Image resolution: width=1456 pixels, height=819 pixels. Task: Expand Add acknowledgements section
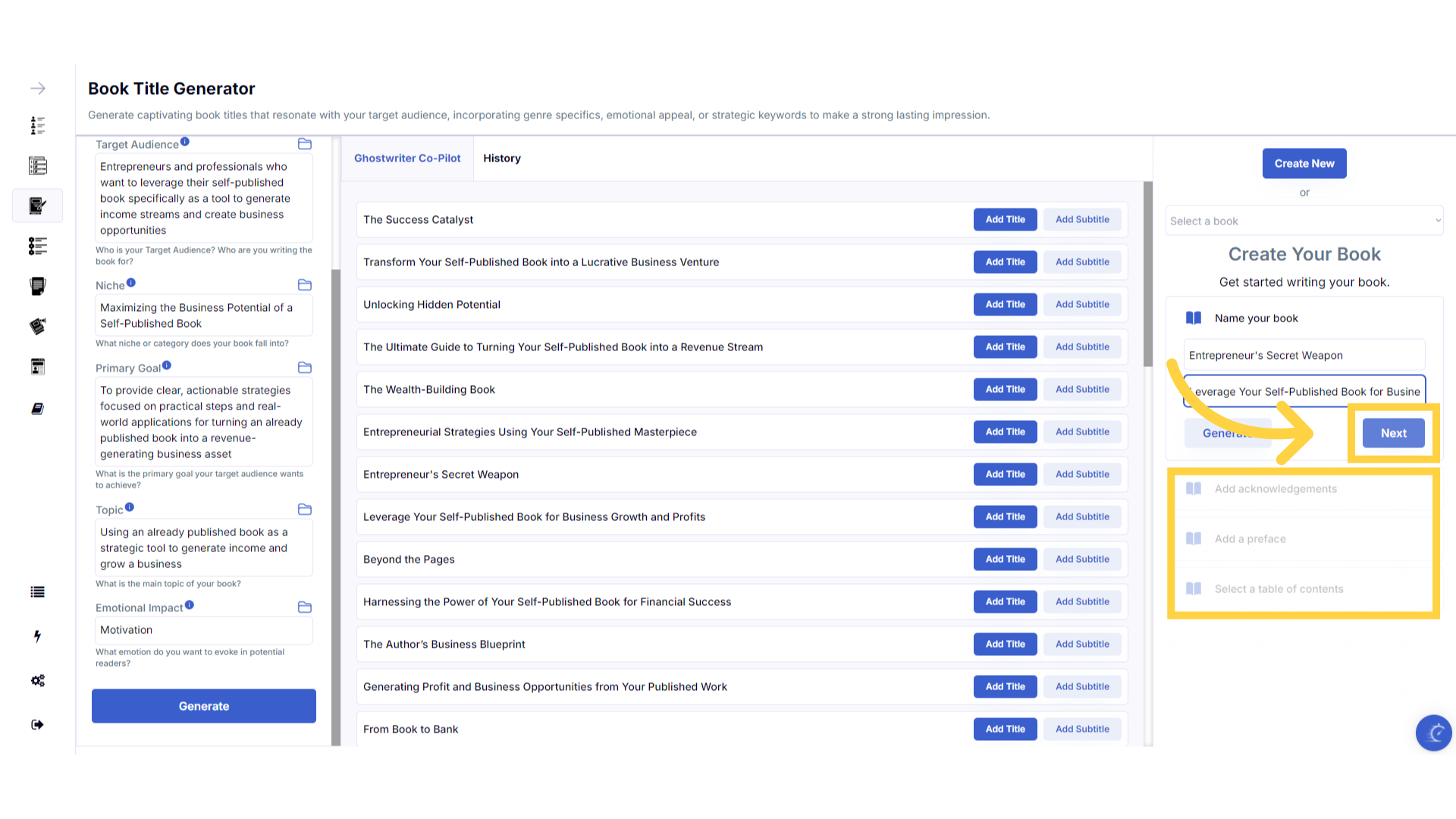pyautogui.click(x=1276, y=489)
